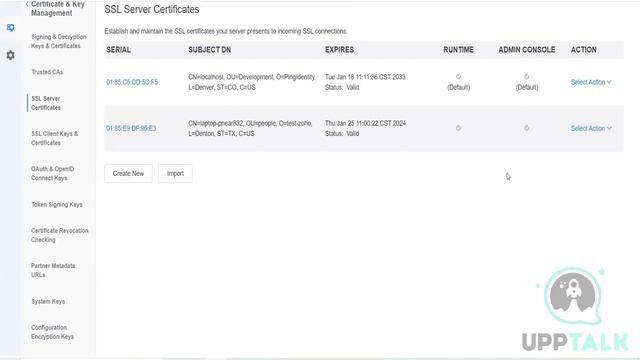Select Runtime radio for localhost certificate

(x=458, y=76)
